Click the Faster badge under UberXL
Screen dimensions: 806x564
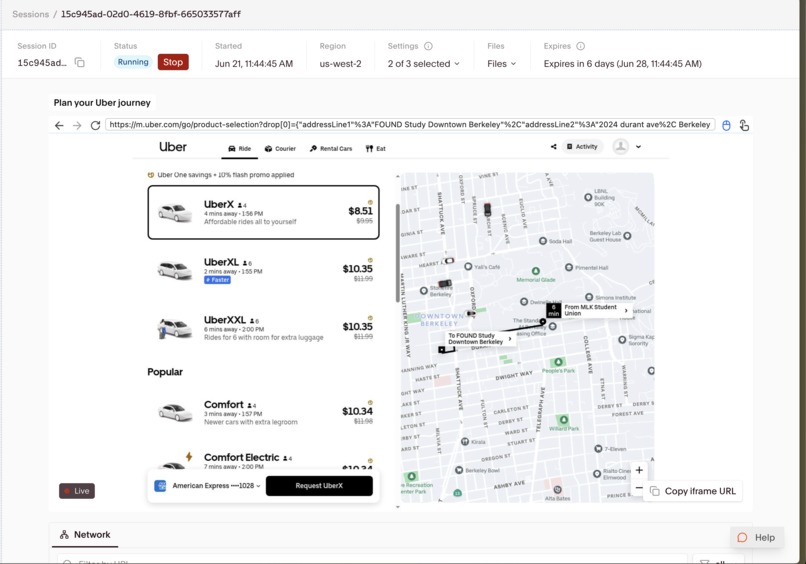coord(217,280)
